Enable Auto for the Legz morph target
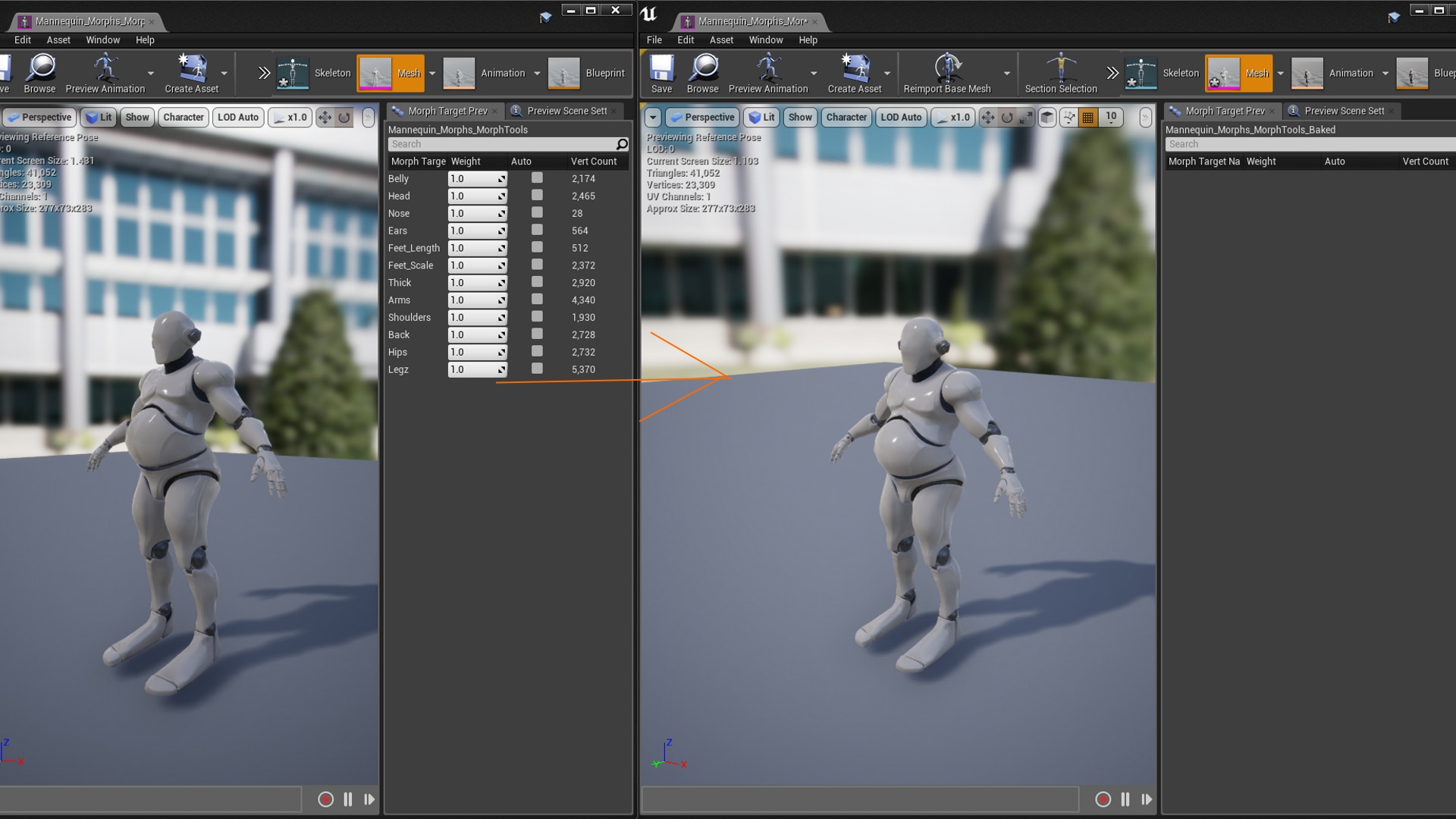This screenshot has height=819, width=1456. pos(537,369)
